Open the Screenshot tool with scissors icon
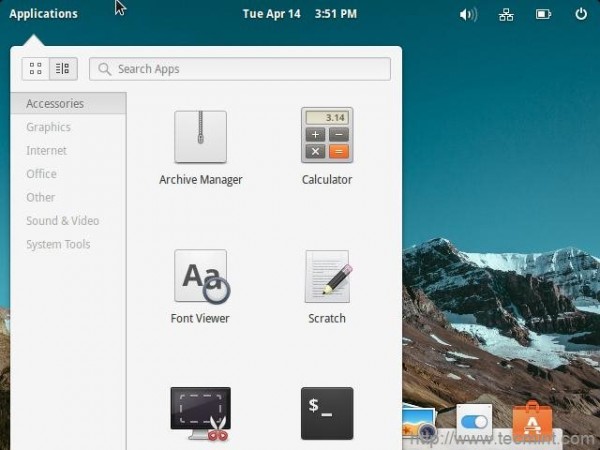The height and width of the screenshot is (450, 600). tap(200, 414)
